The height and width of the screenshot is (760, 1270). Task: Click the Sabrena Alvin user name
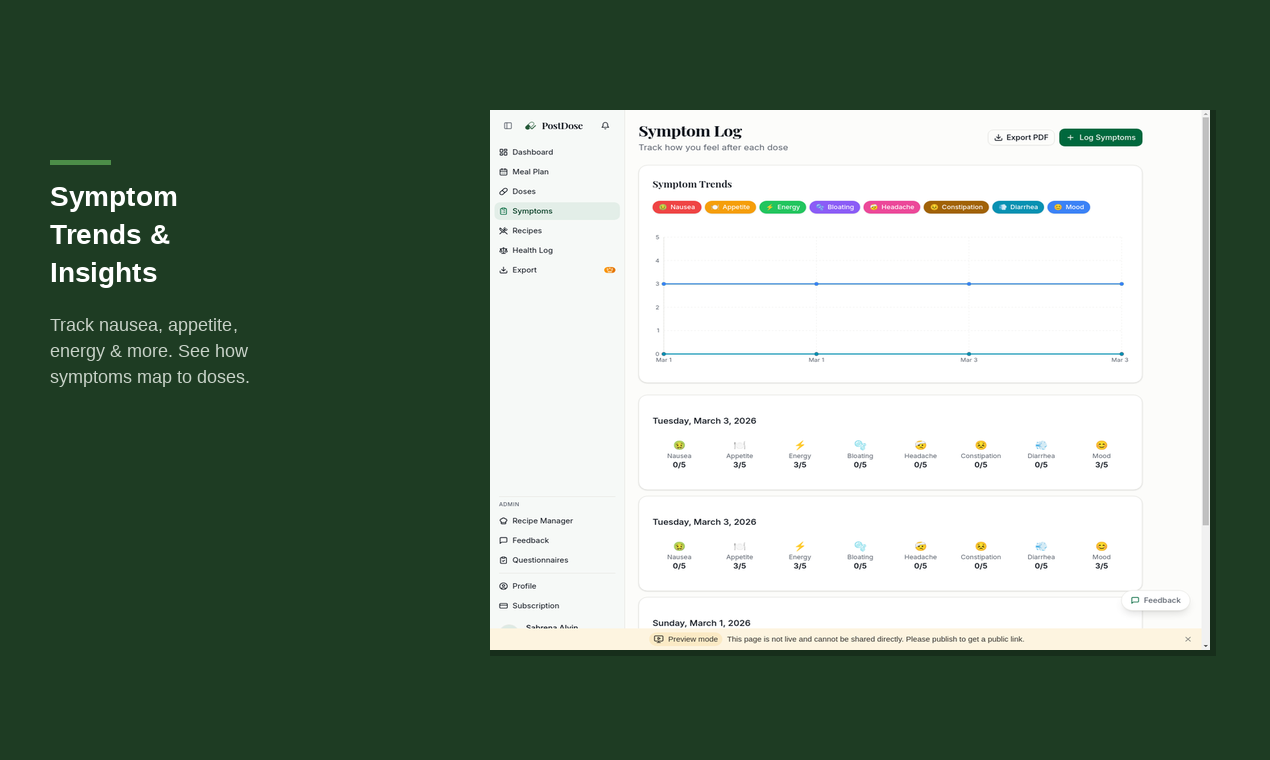pos(552,627)
